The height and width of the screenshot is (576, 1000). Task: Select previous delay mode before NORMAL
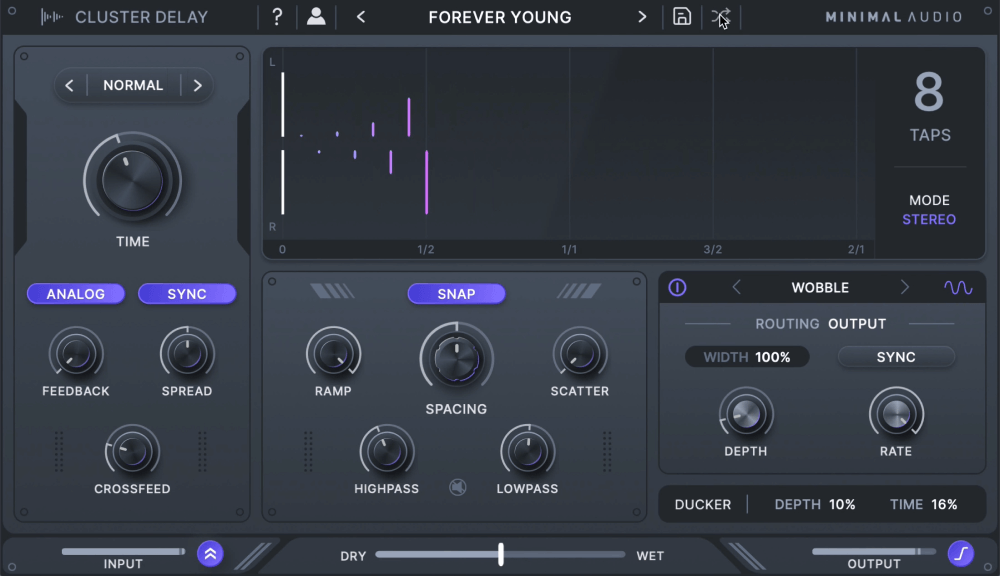[x=70, y=85]
